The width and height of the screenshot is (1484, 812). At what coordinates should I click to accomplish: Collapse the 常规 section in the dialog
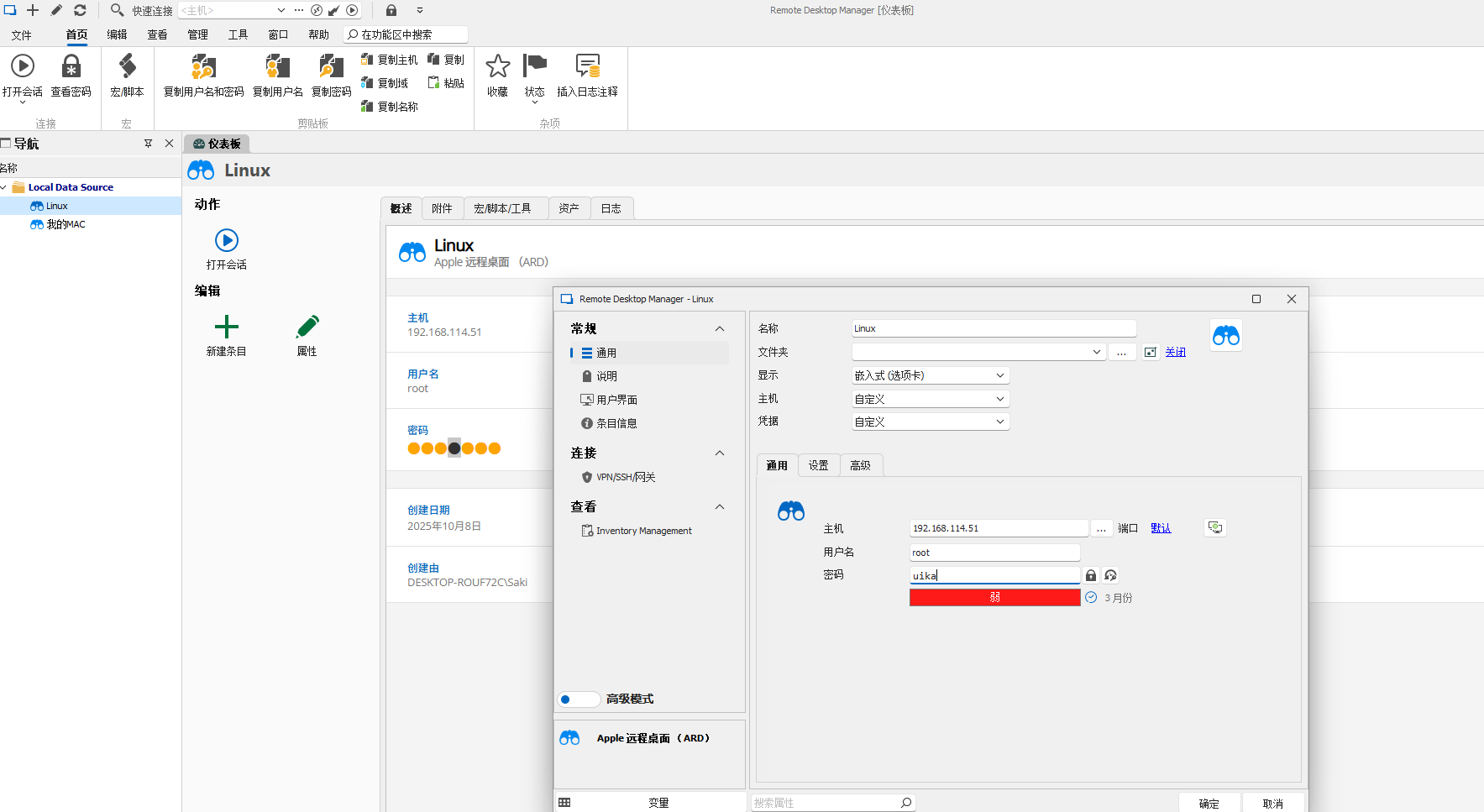coord(720,328)
